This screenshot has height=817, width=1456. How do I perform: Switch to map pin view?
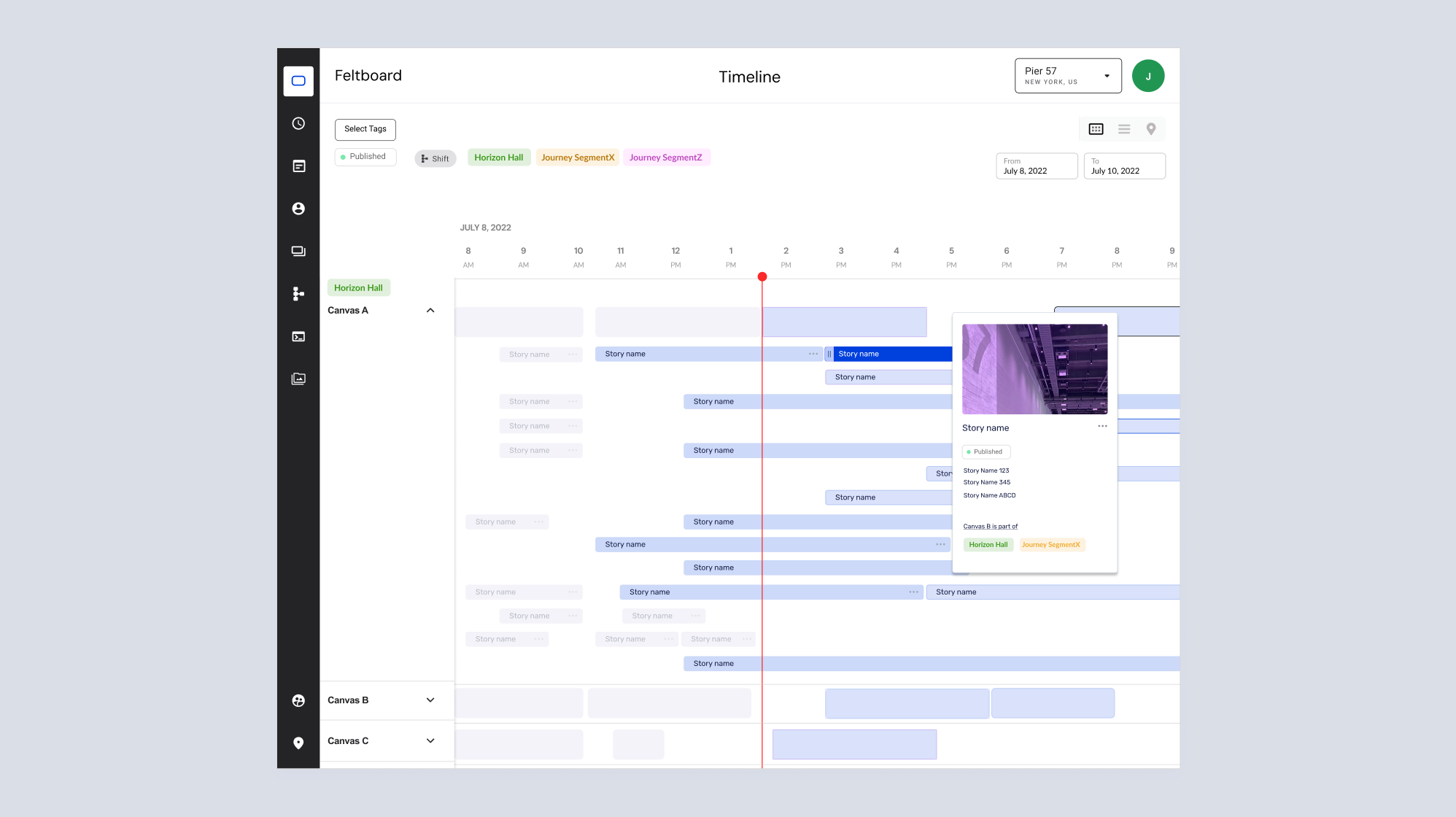tap(1151, 129)
